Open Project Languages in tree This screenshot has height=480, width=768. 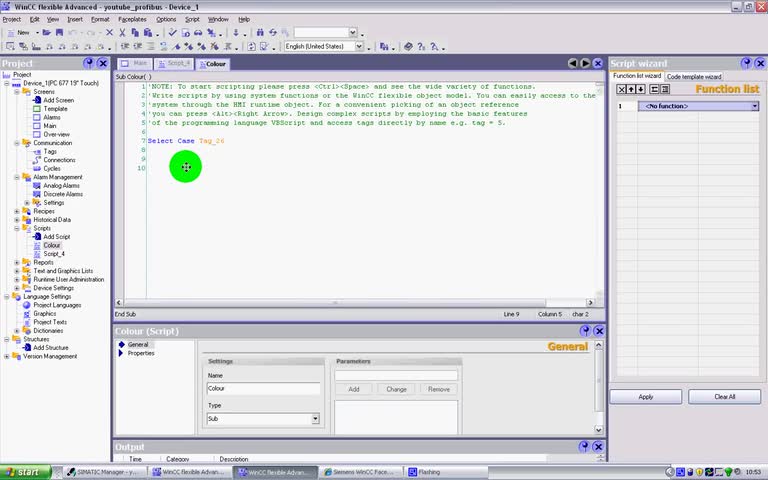tap(57, 305)
